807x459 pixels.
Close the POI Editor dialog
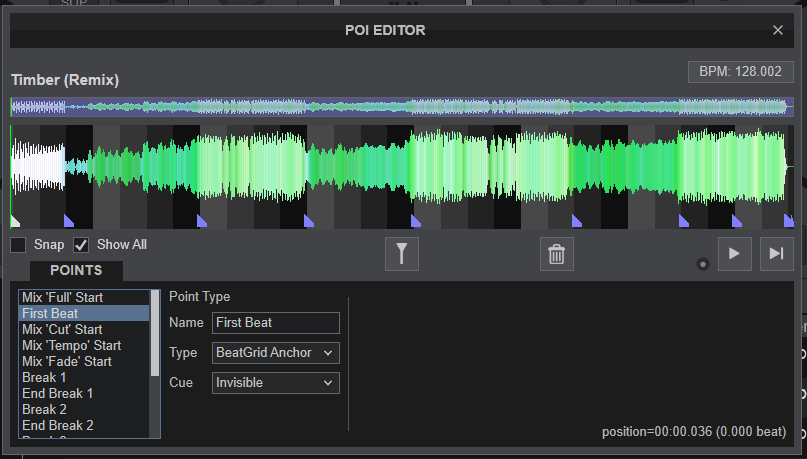click(778, 30)
